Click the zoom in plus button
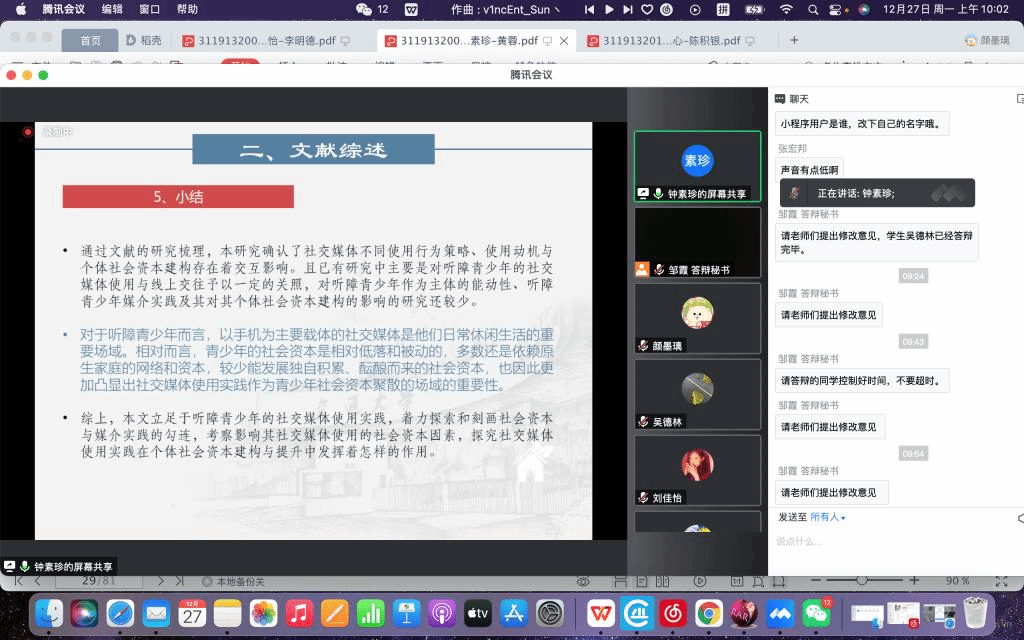The image size is (1024, 640). pos(913,581)
